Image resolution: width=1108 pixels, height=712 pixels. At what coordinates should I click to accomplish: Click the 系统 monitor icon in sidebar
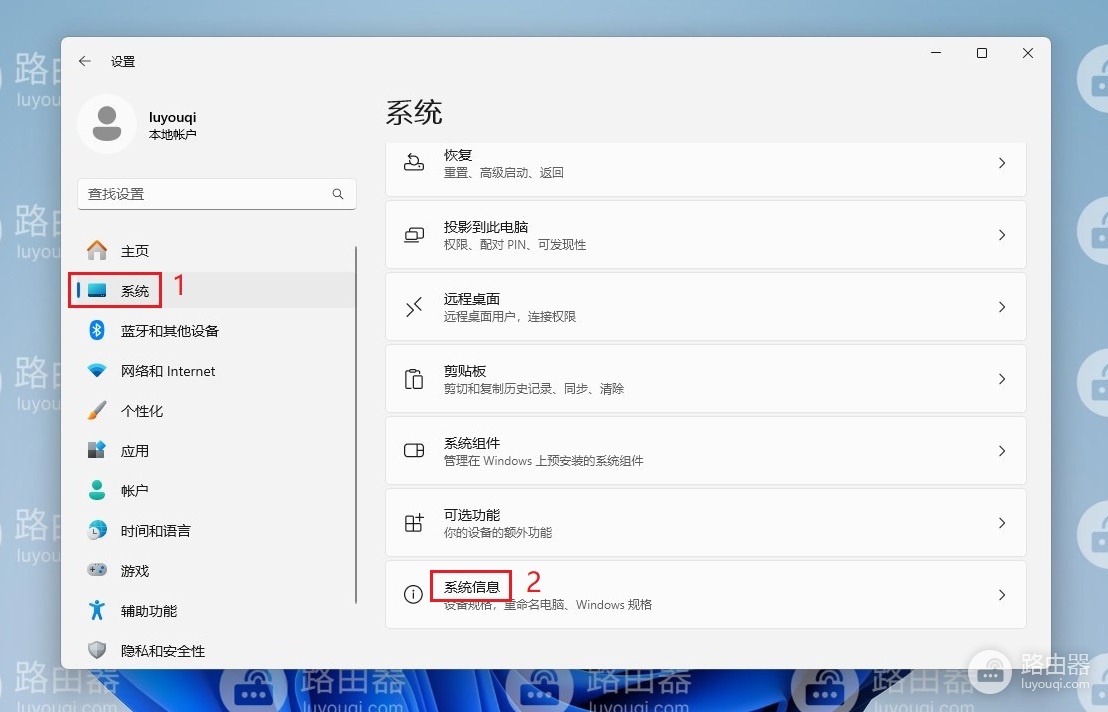pyautogui.click(x=97, y=290)
